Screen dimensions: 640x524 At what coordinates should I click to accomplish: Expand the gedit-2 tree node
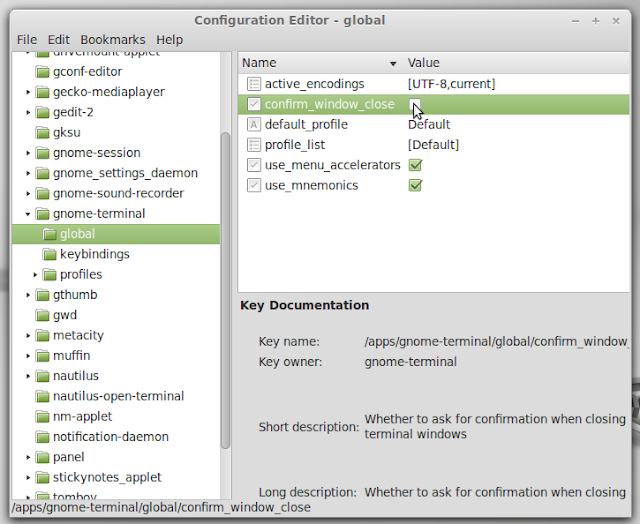click(28, 112)
